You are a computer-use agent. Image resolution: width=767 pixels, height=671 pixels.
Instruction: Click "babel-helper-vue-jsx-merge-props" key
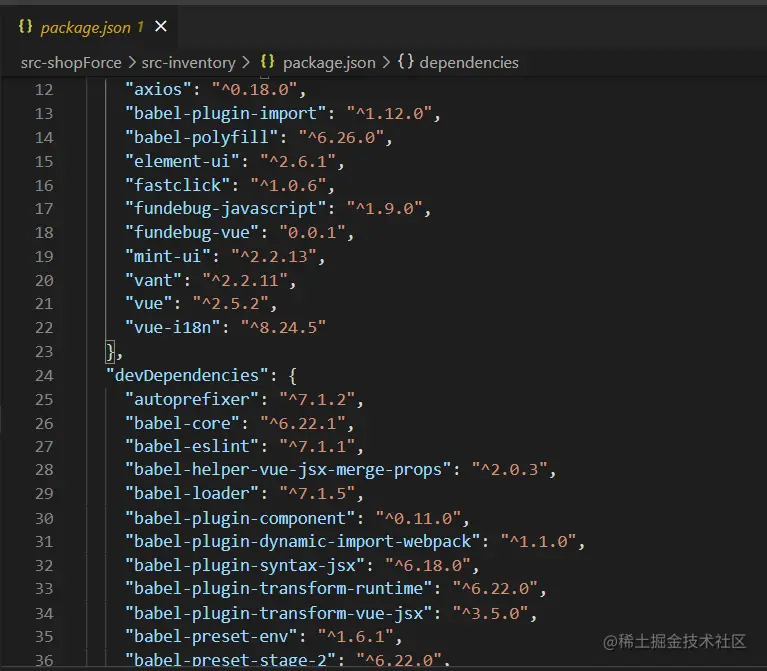(x=288, y=470)
